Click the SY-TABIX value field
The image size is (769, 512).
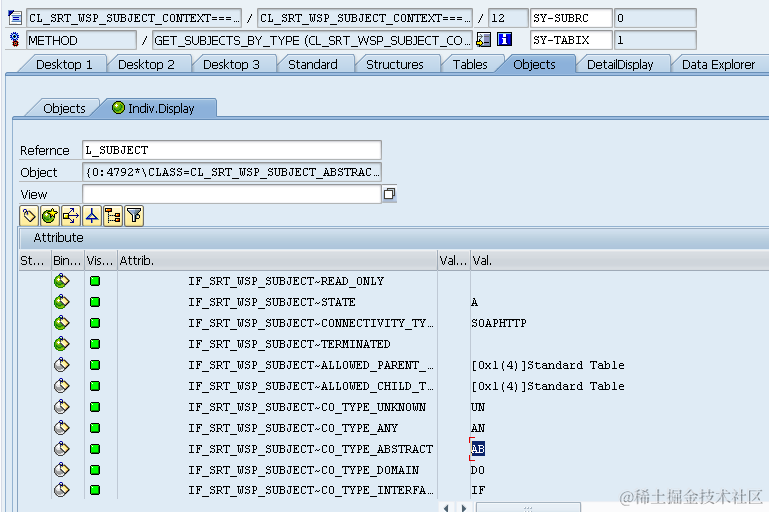click(655, 40)
